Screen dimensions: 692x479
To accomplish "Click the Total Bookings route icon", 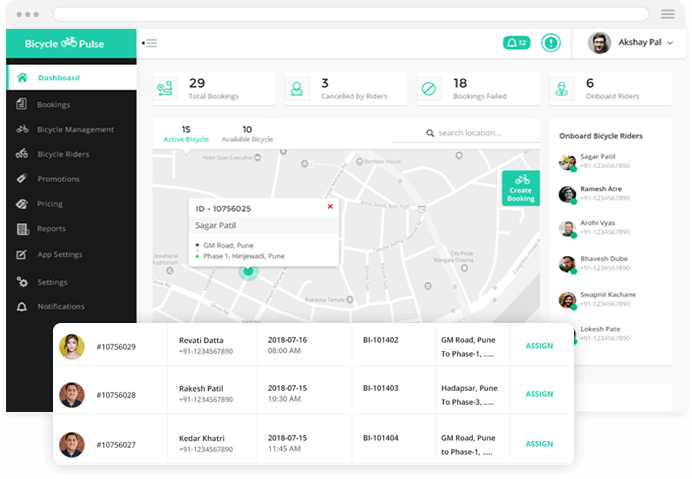I will pos(165,89).
